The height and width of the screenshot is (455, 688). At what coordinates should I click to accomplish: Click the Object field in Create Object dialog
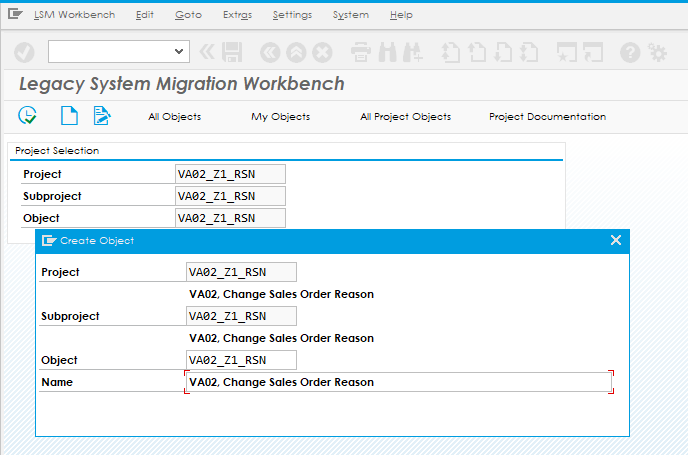click(x=241, y=360)
